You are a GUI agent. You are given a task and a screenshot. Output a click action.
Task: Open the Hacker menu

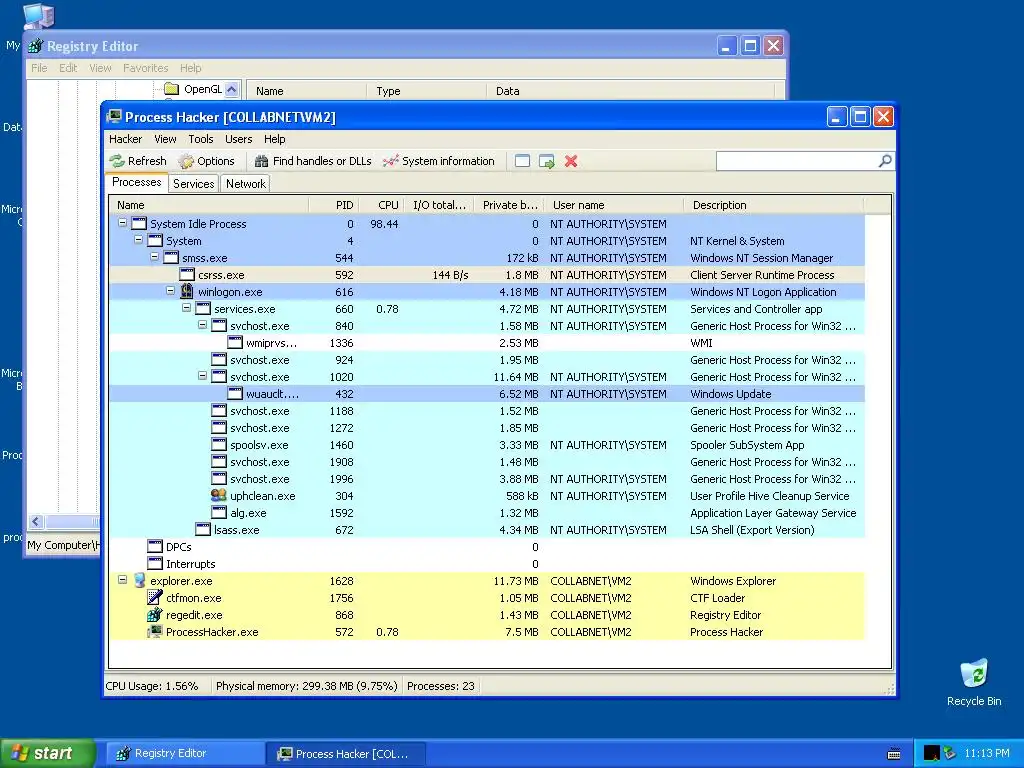[x=125, y=139]
